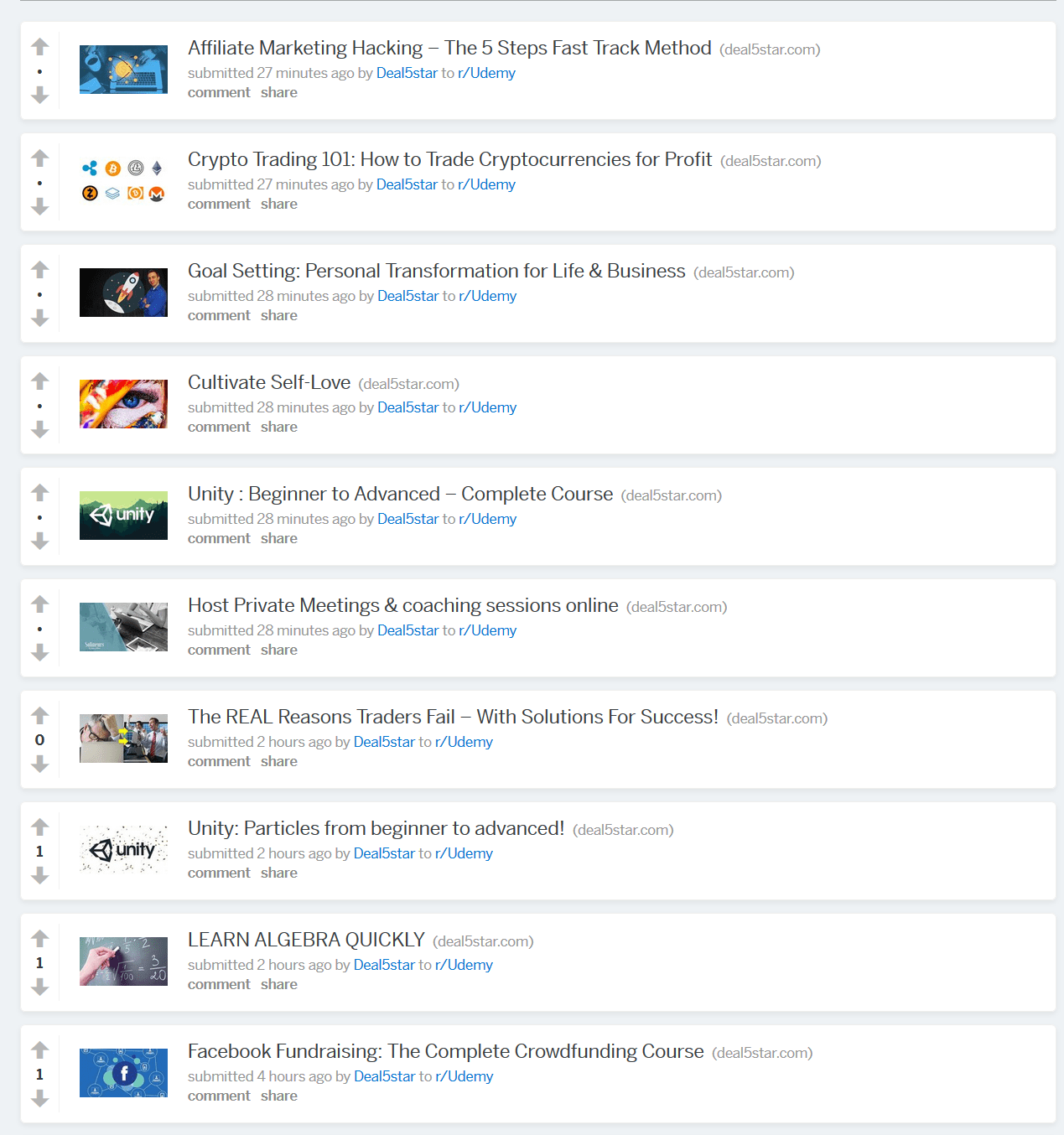Image resolution: width=1064 pixels, height=1135 pixels.
Task: Upvote the Affiliate Marketing Hacking post
Action: (39, 47)
